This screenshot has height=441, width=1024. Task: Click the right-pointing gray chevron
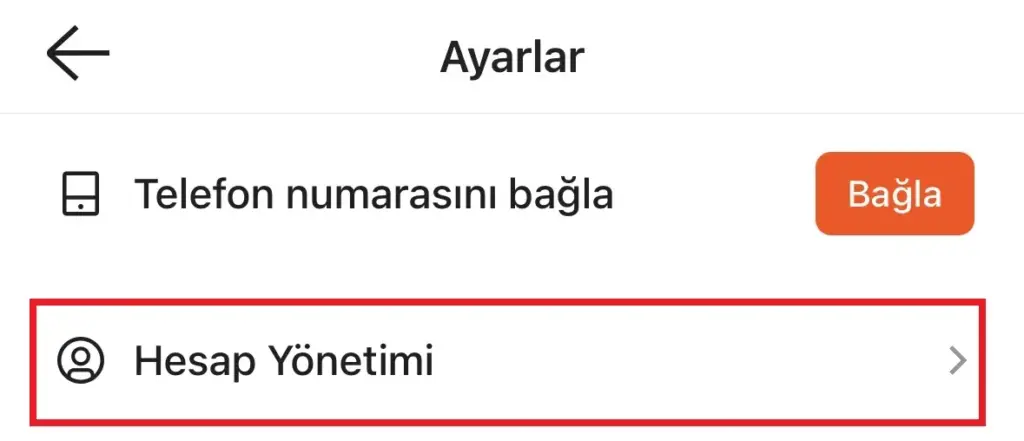957,361
